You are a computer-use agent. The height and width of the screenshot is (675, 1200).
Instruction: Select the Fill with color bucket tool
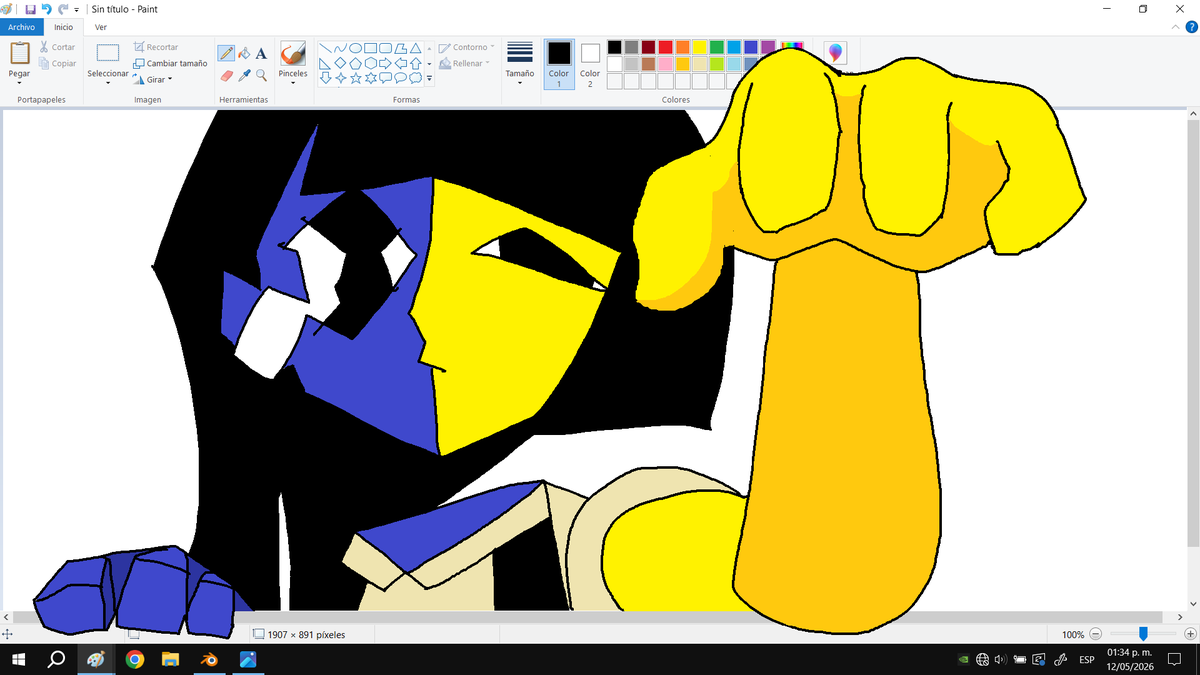point(243,53)
